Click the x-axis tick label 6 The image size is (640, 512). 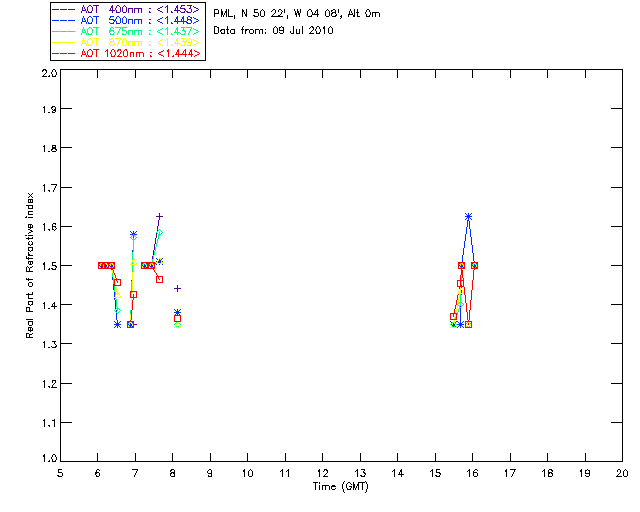98,473
